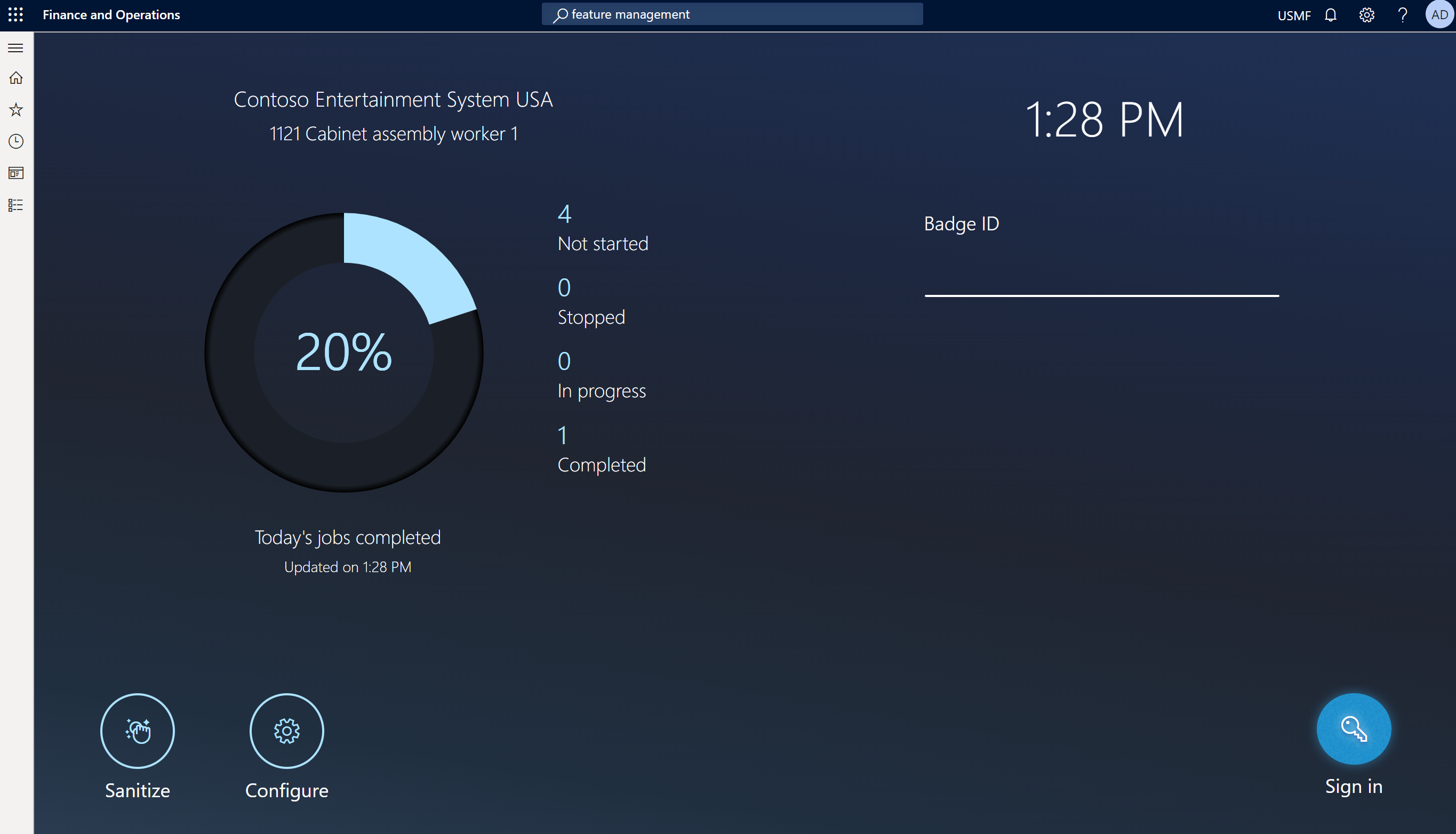Open Favorites star in sidebar

pos(15,109)
